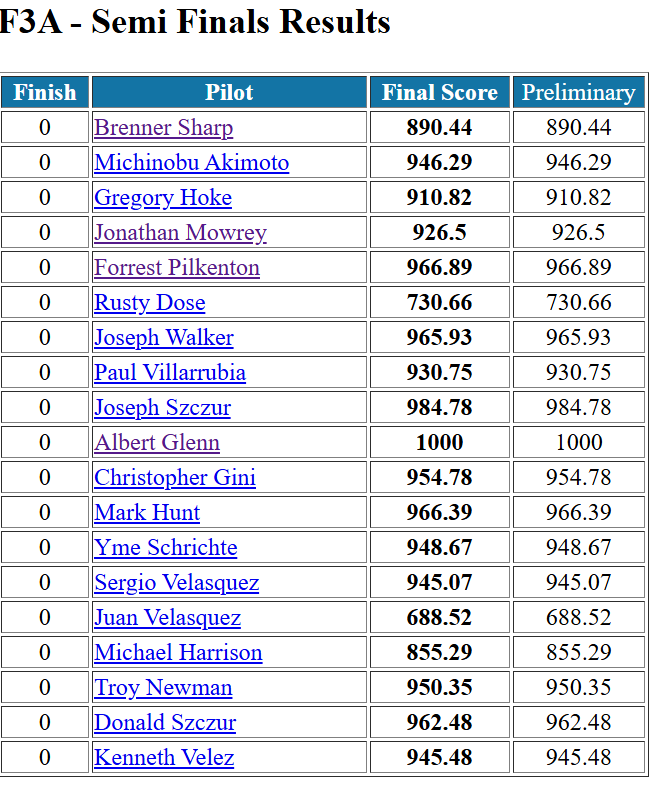Viewport: 663px width, 788px height.
Task: Open Juan Velasquez's pilot link
Action: pos(167,618)
